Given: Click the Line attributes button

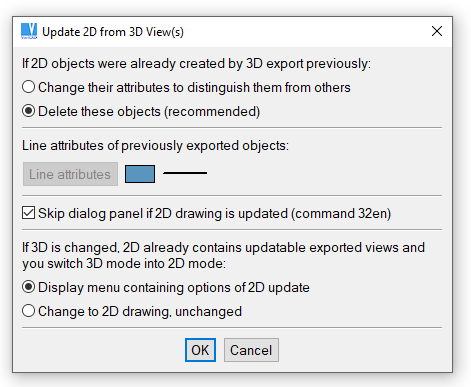Looking at the screenshot, I should (70, 174).
